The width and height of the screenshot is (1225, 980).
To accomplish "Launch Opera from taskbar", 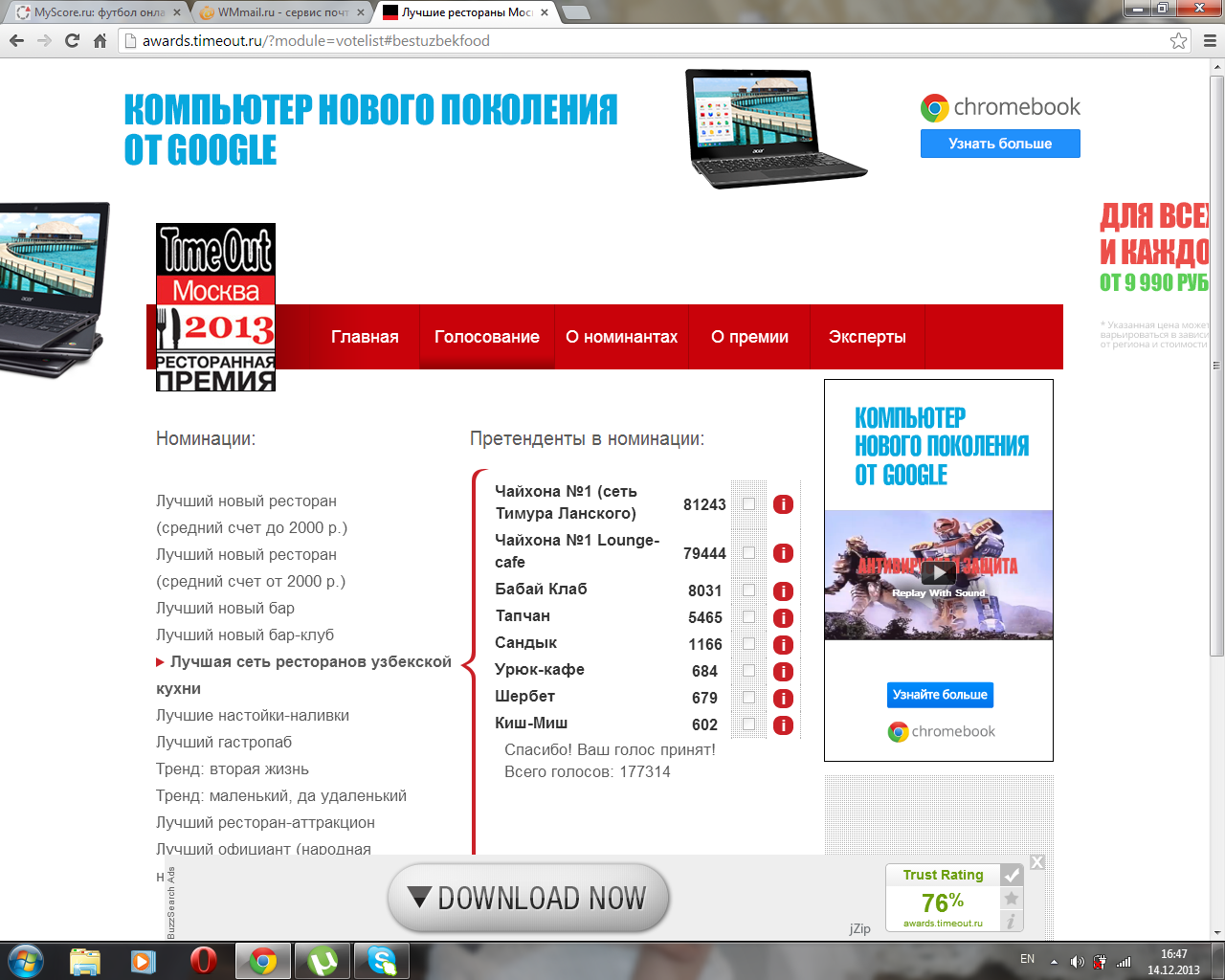I will (x=203, y=960).
